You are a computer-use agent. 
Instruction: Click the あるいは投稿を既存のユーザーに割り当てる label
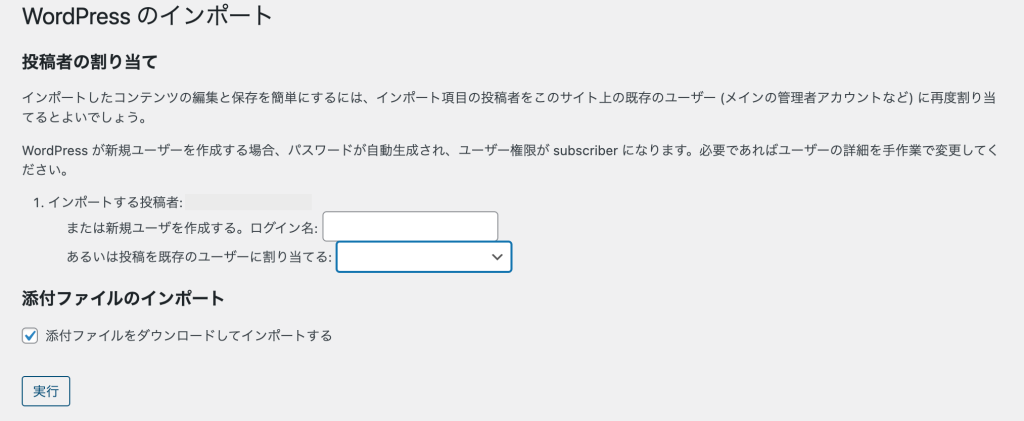click(199, 257)
